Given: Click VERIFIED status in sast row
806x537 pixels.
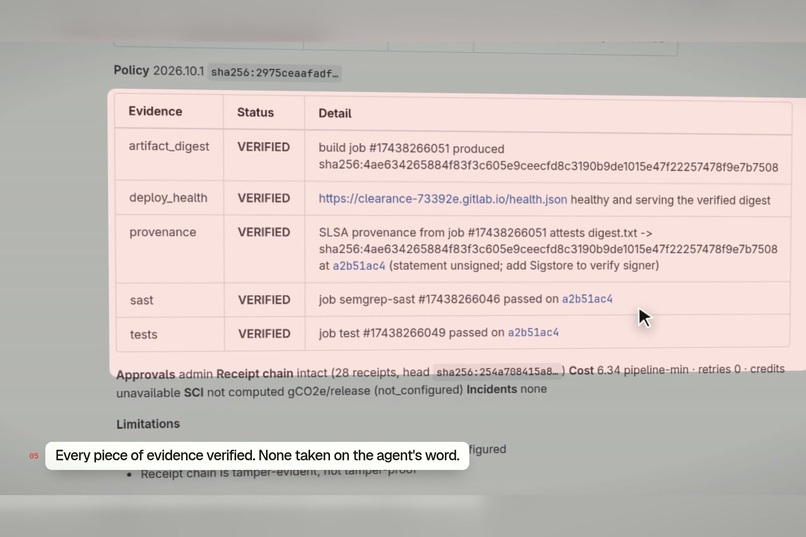Looking at the screenshot, I should [264, 300].
